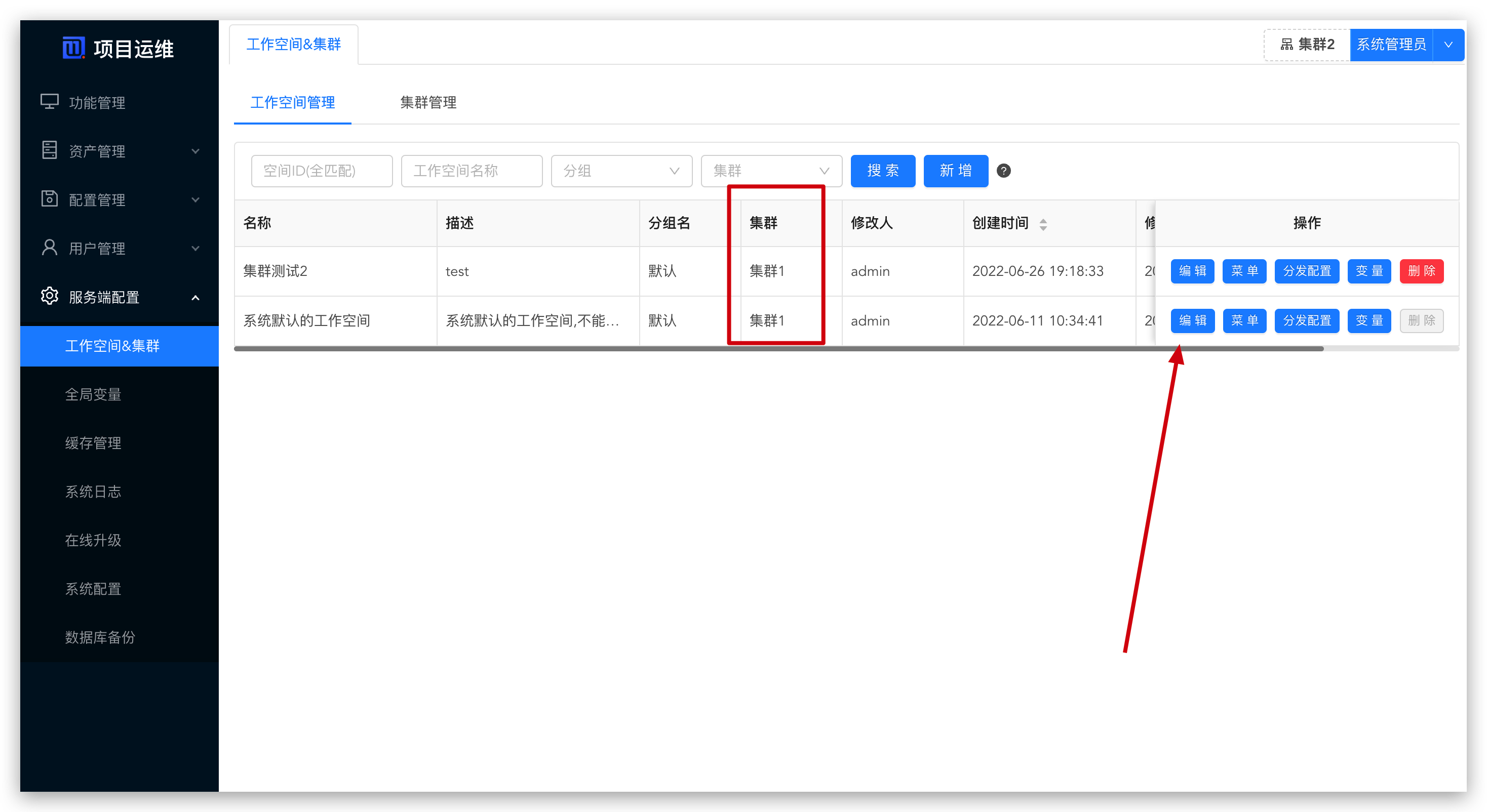The width and height of the screenshot is (1487, 812).
Task: Focus the 工作空间名称 input field
Action: (x=471, y=171)
